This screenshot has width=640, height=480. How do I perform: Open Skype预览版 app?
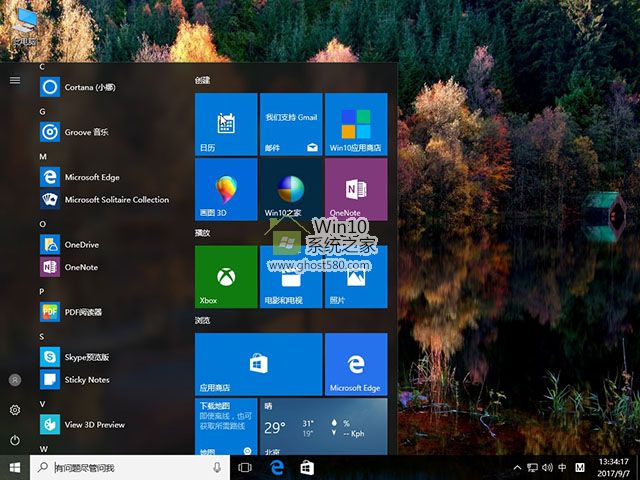coord(110,357)
